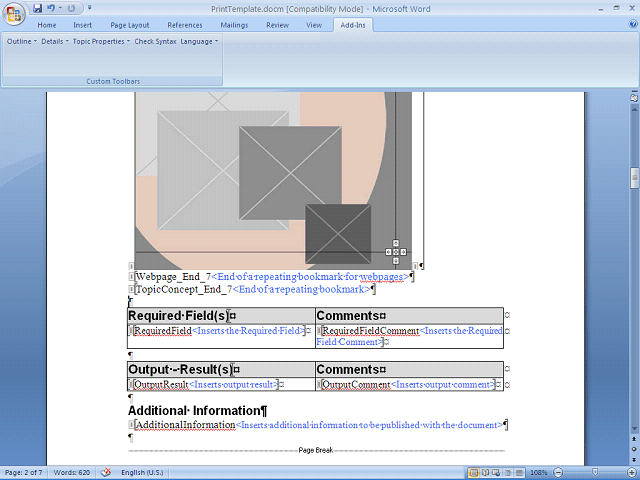Expand the Outline dropdown menu
640x480 pixels.
[22, 41]
